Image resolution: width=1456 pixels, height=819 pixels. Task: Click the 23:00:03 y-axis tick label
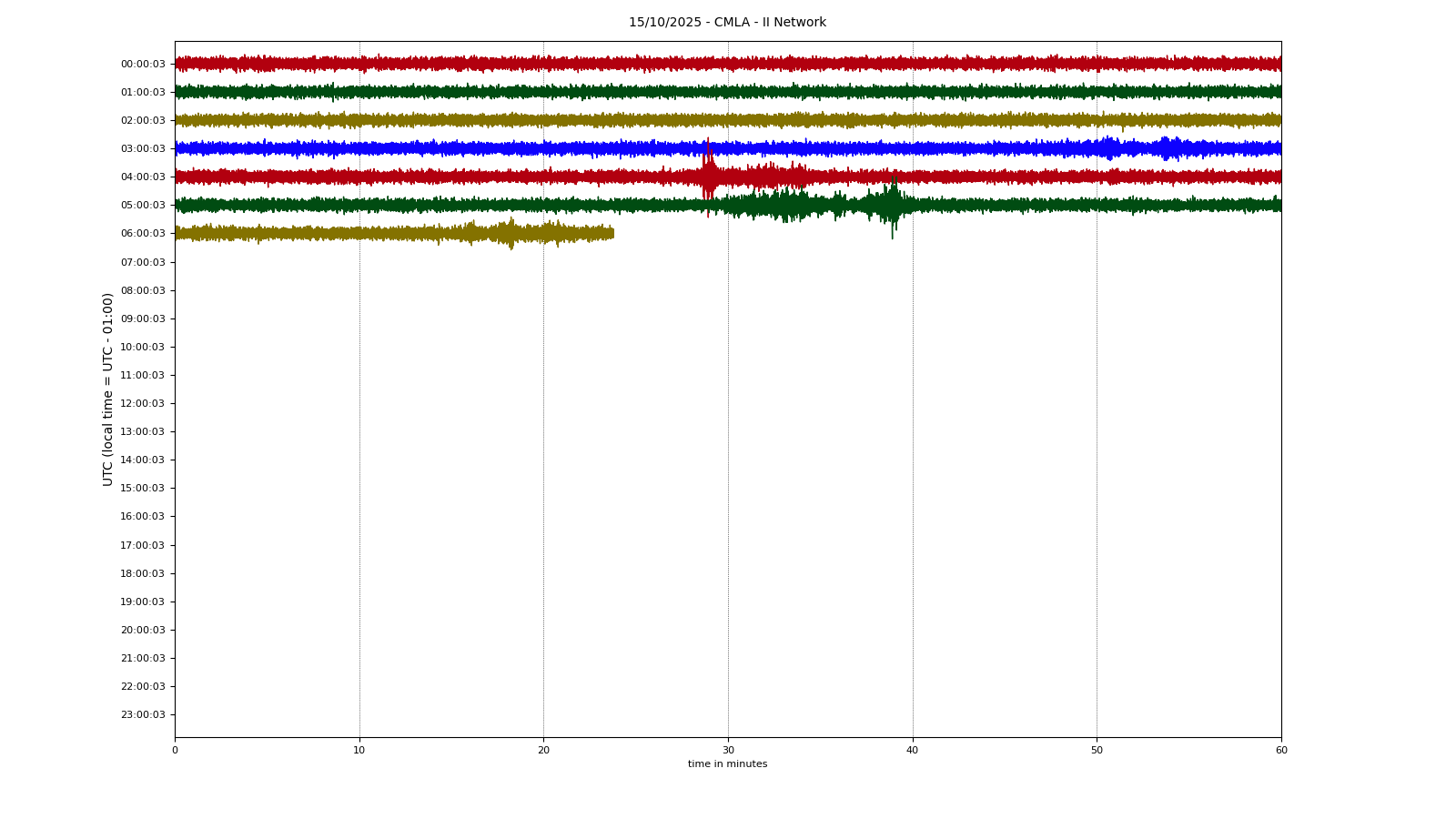(x=143, y=714)
